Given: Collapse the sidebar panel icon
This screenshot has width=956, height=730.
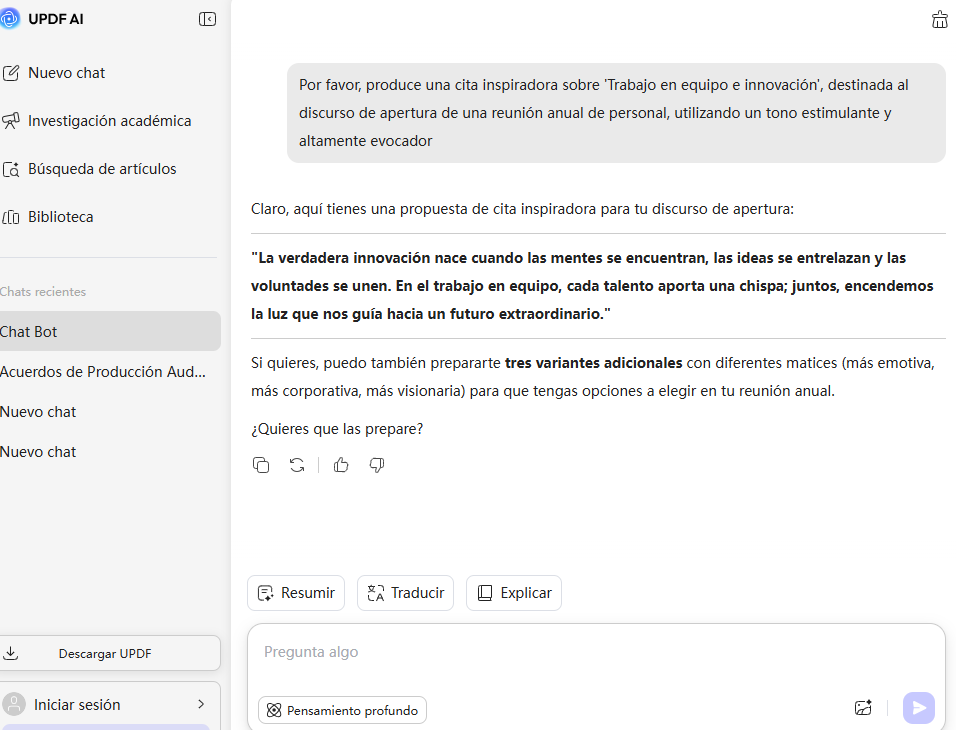Looking at the screenshot, I should tap(207, 19).
